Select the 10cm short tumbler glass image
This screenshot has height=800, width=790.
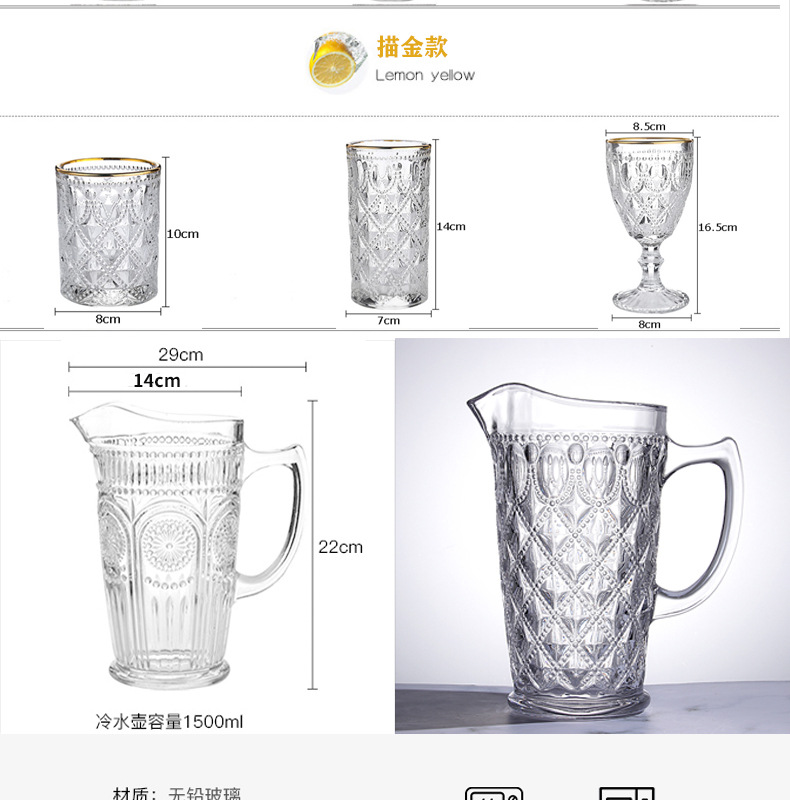[108, 232]
